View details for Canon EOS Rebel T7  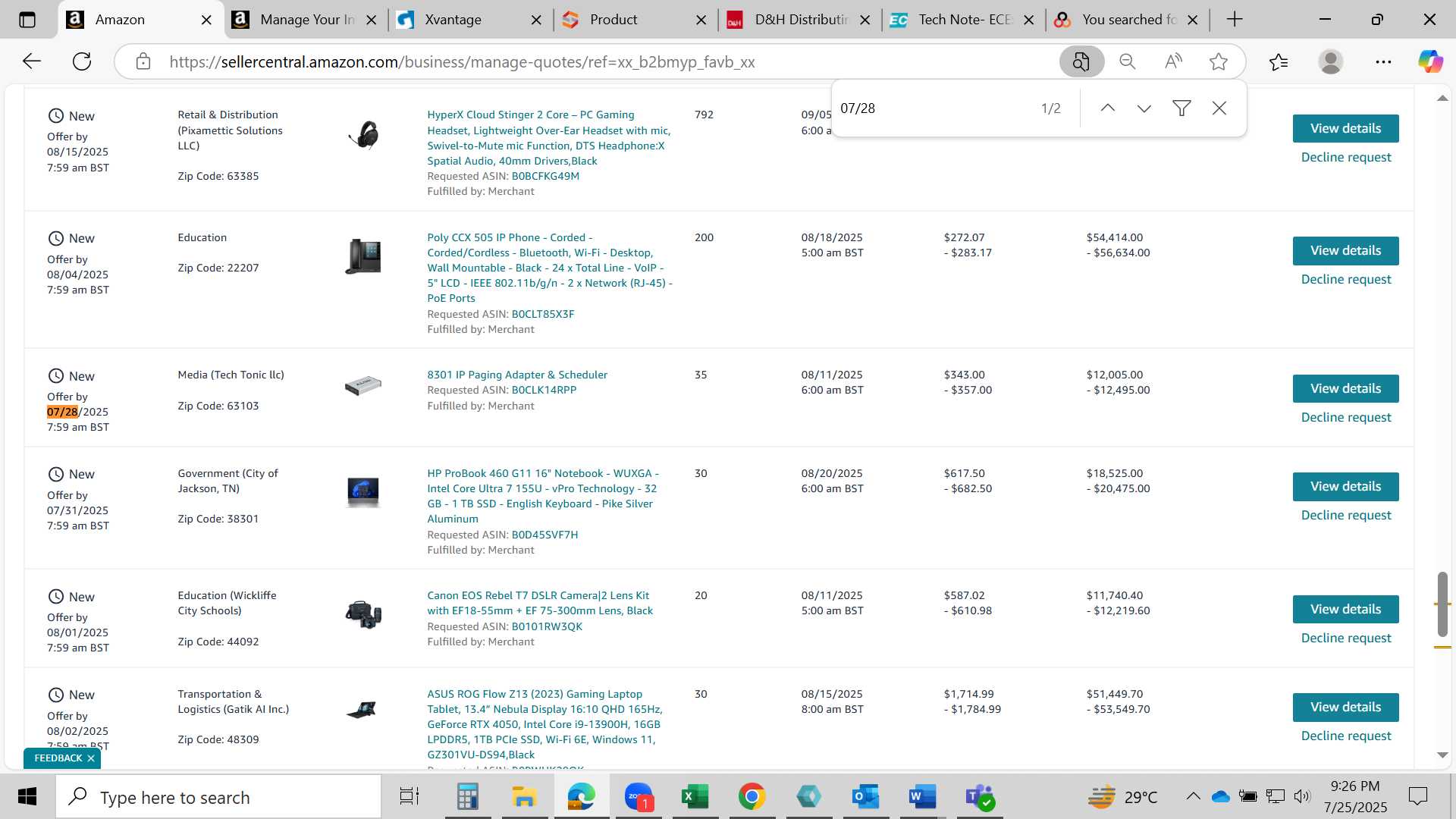(x=1345, y=609)
